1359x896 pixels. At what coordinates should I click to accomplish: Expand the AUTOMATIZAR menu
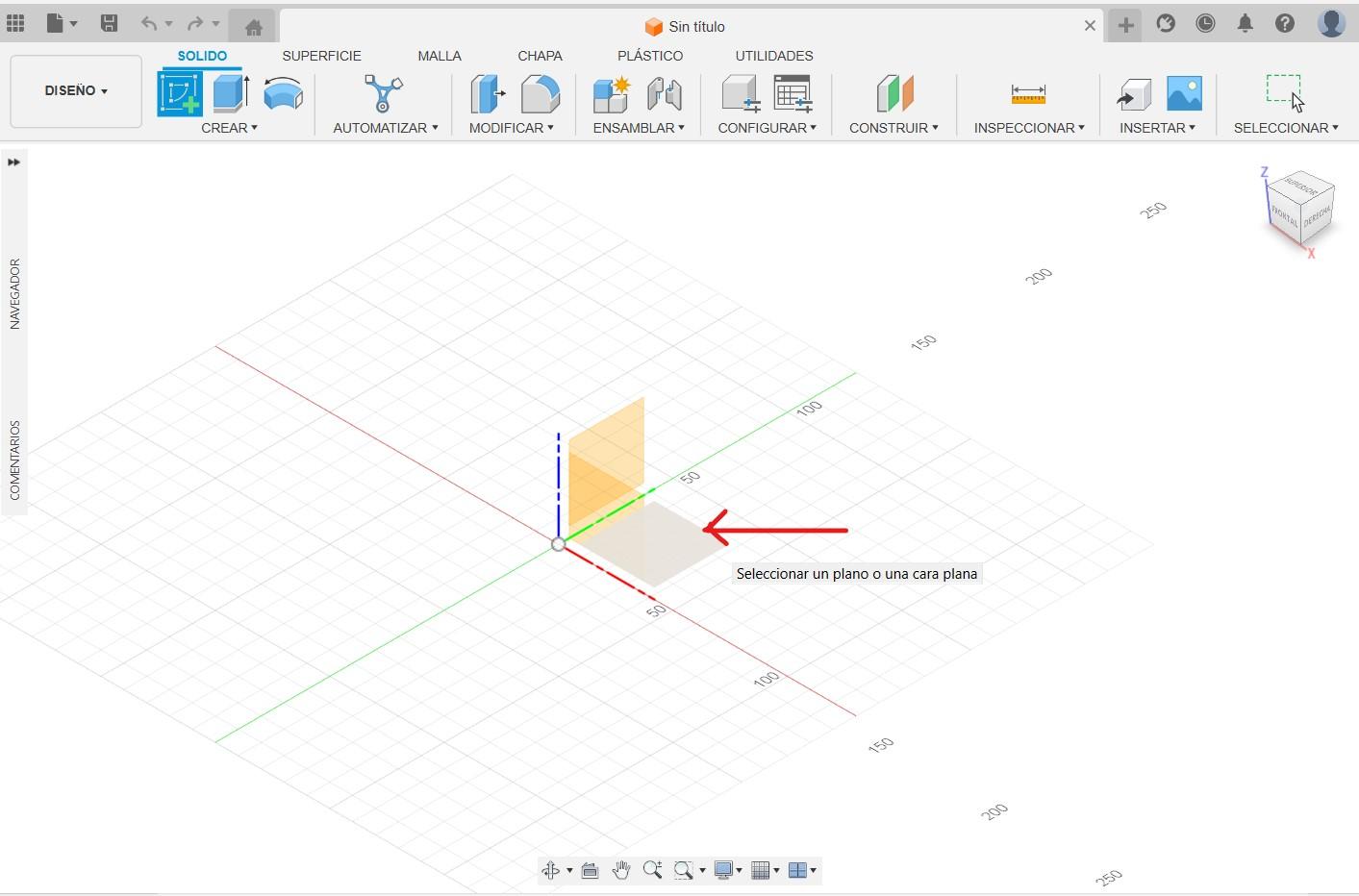point(385,128)
